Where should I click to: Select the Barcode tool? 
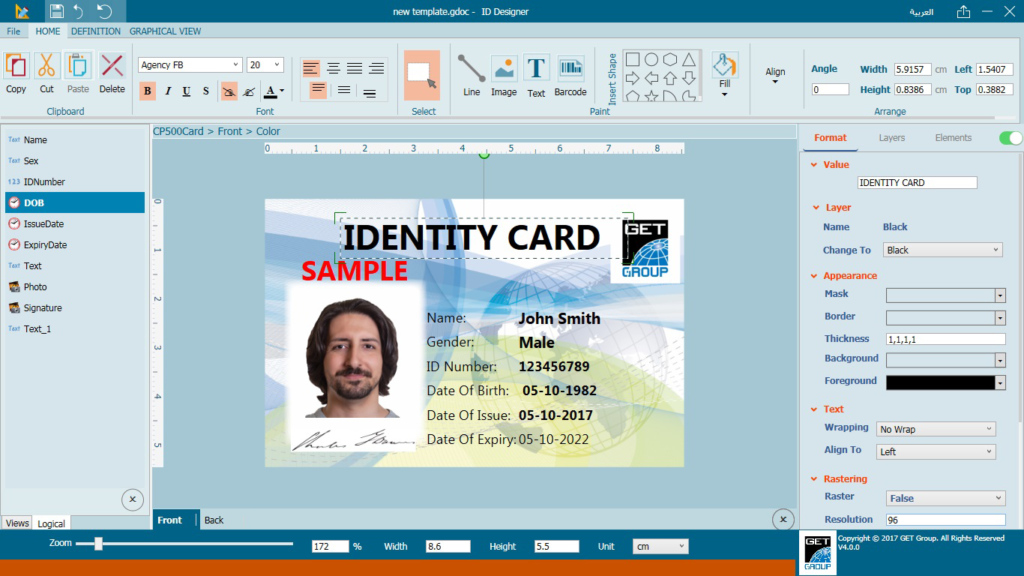(570, 75)
